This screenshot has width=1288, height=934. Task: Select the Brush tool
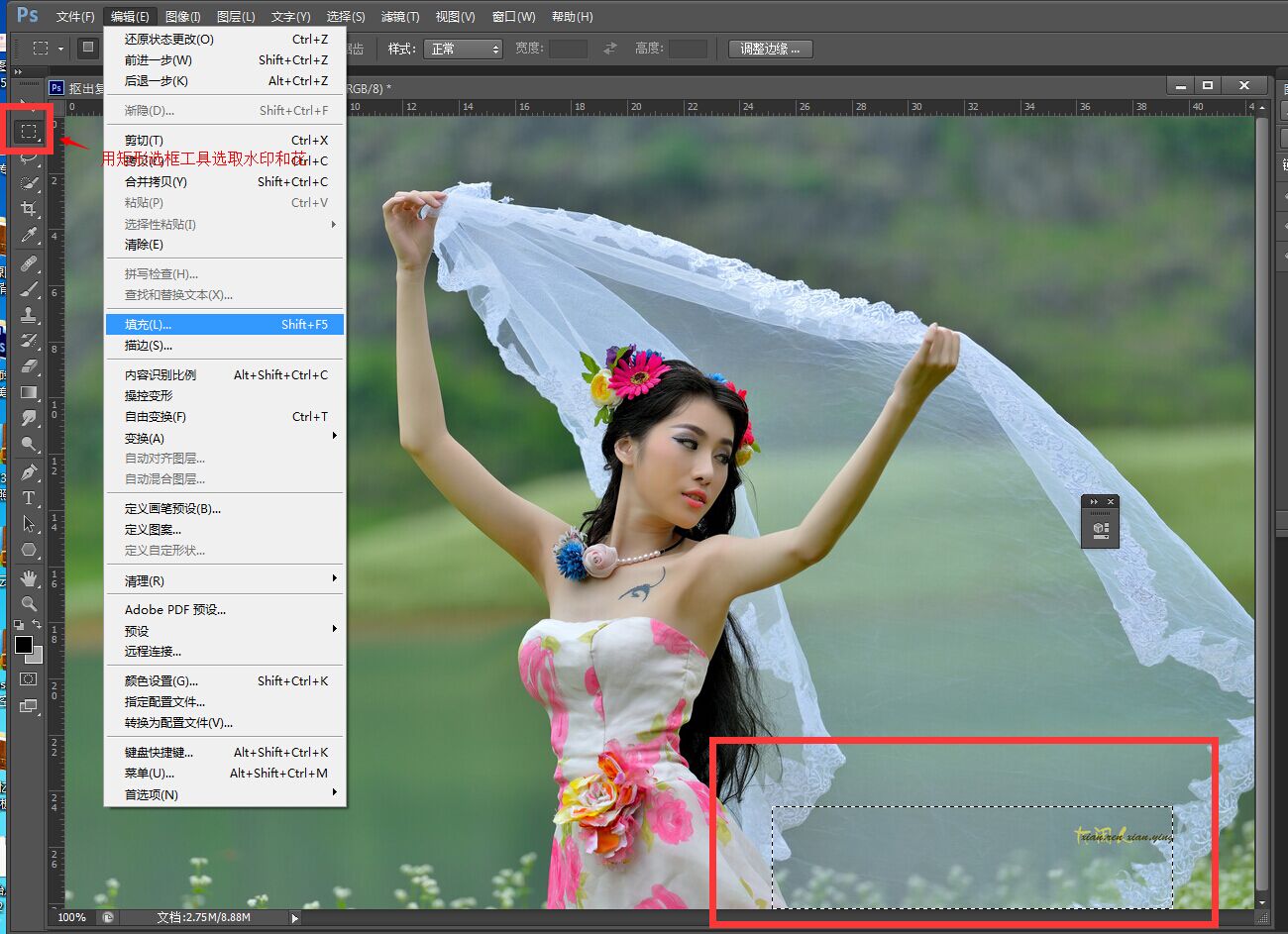click(x=30, y=288)
